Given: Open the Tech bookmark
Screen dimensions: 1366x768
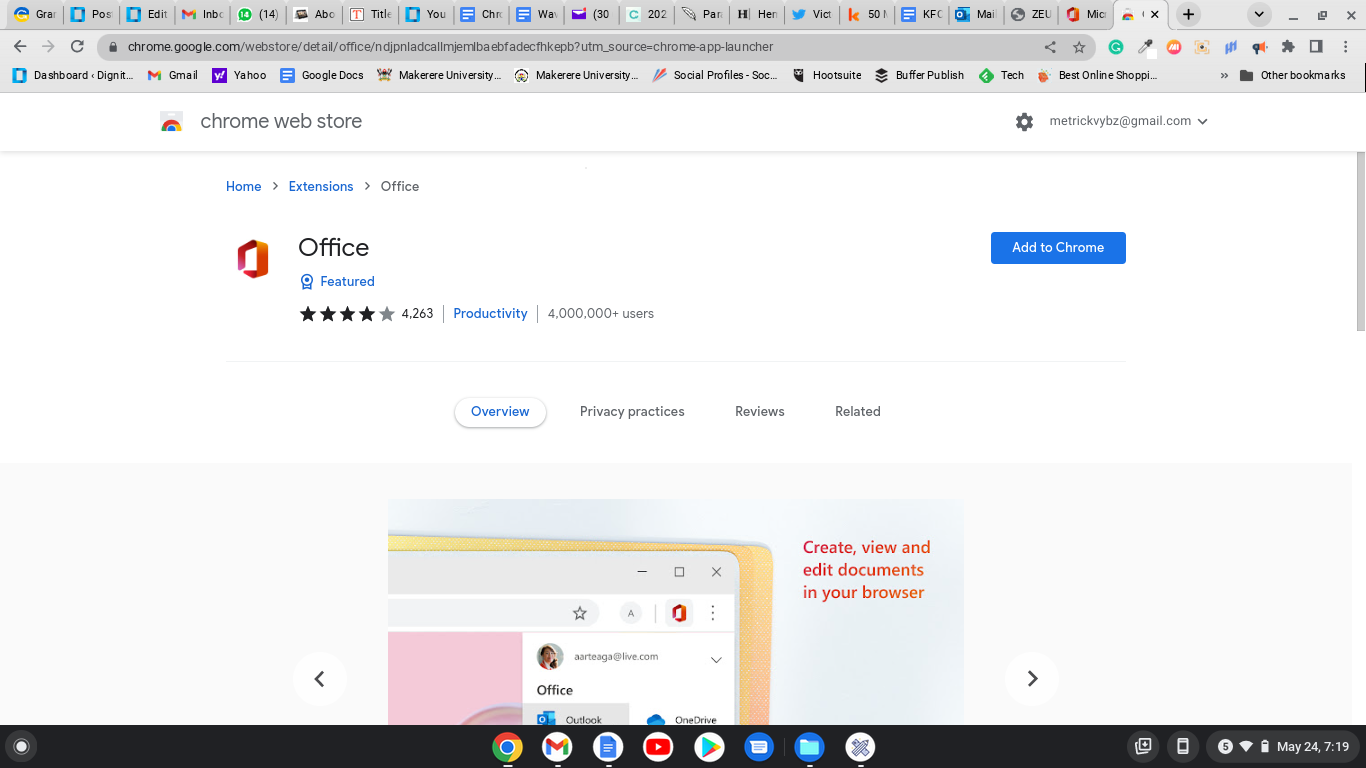Looking at the screenshot, I should pyautogui.click(x=1001, y=75).
